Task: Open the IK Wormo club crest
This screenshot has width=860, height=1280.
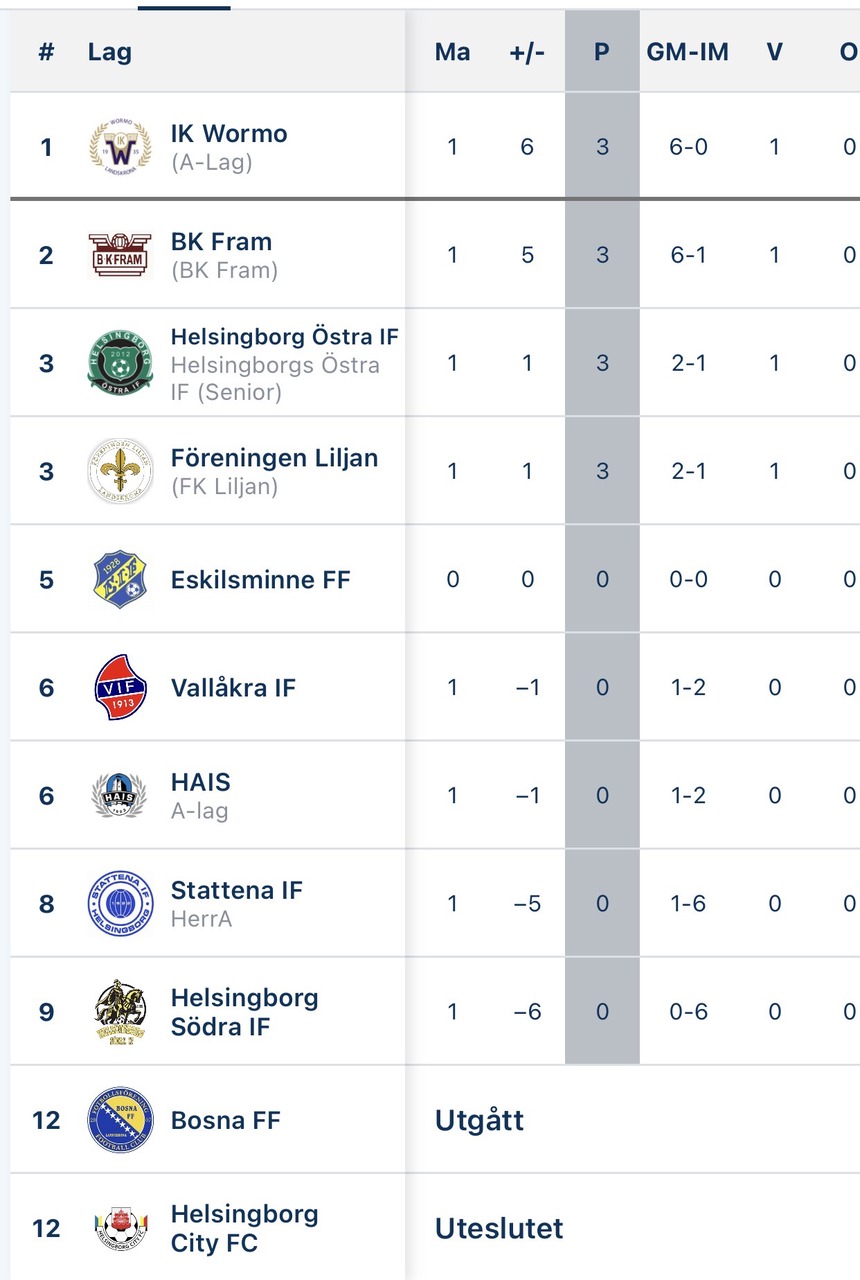Action: (x=120, y=148)
